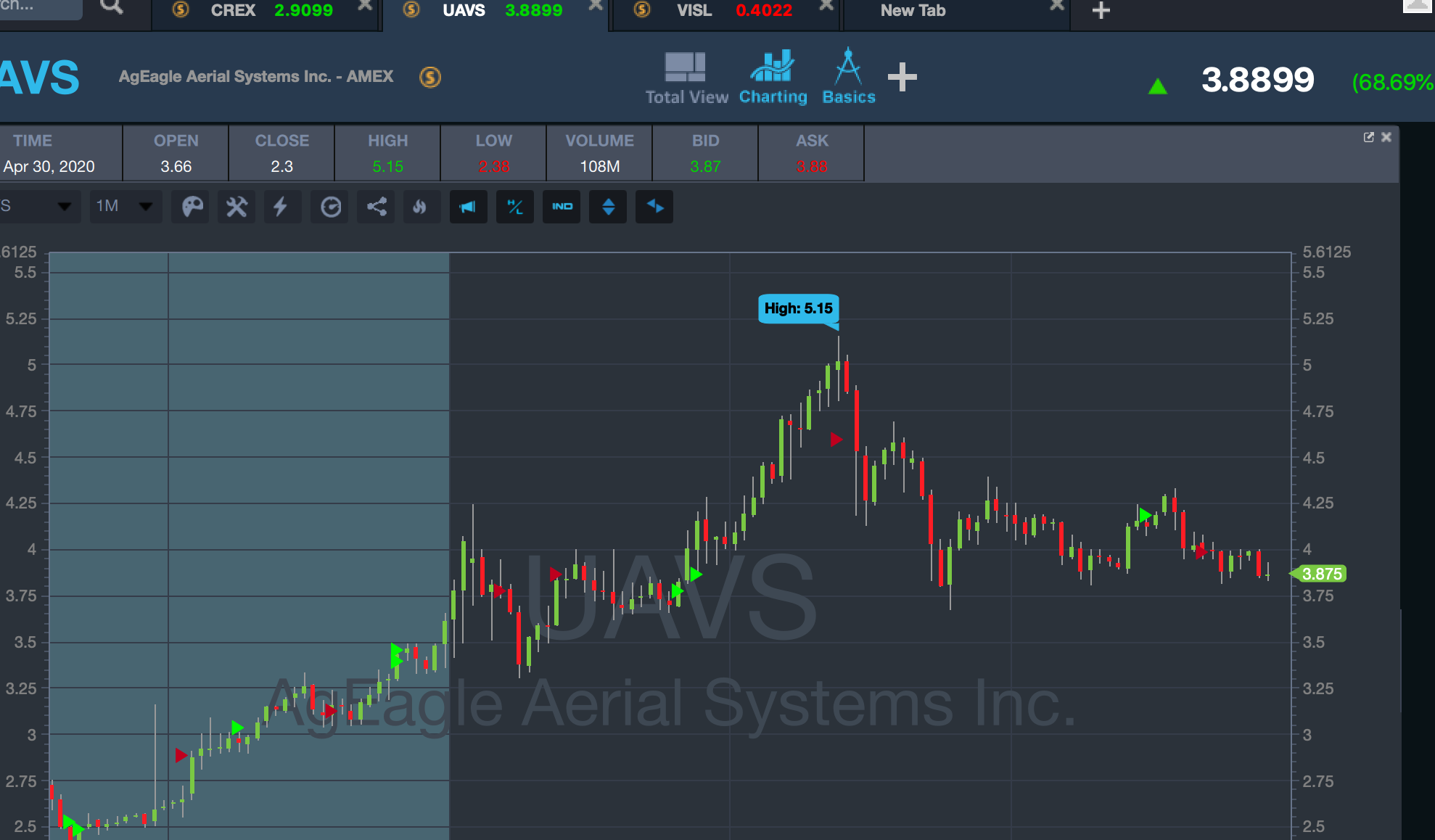Click the 3.875 current price marker on the axis
1435x840 pixels.
tap(1320, 574)
